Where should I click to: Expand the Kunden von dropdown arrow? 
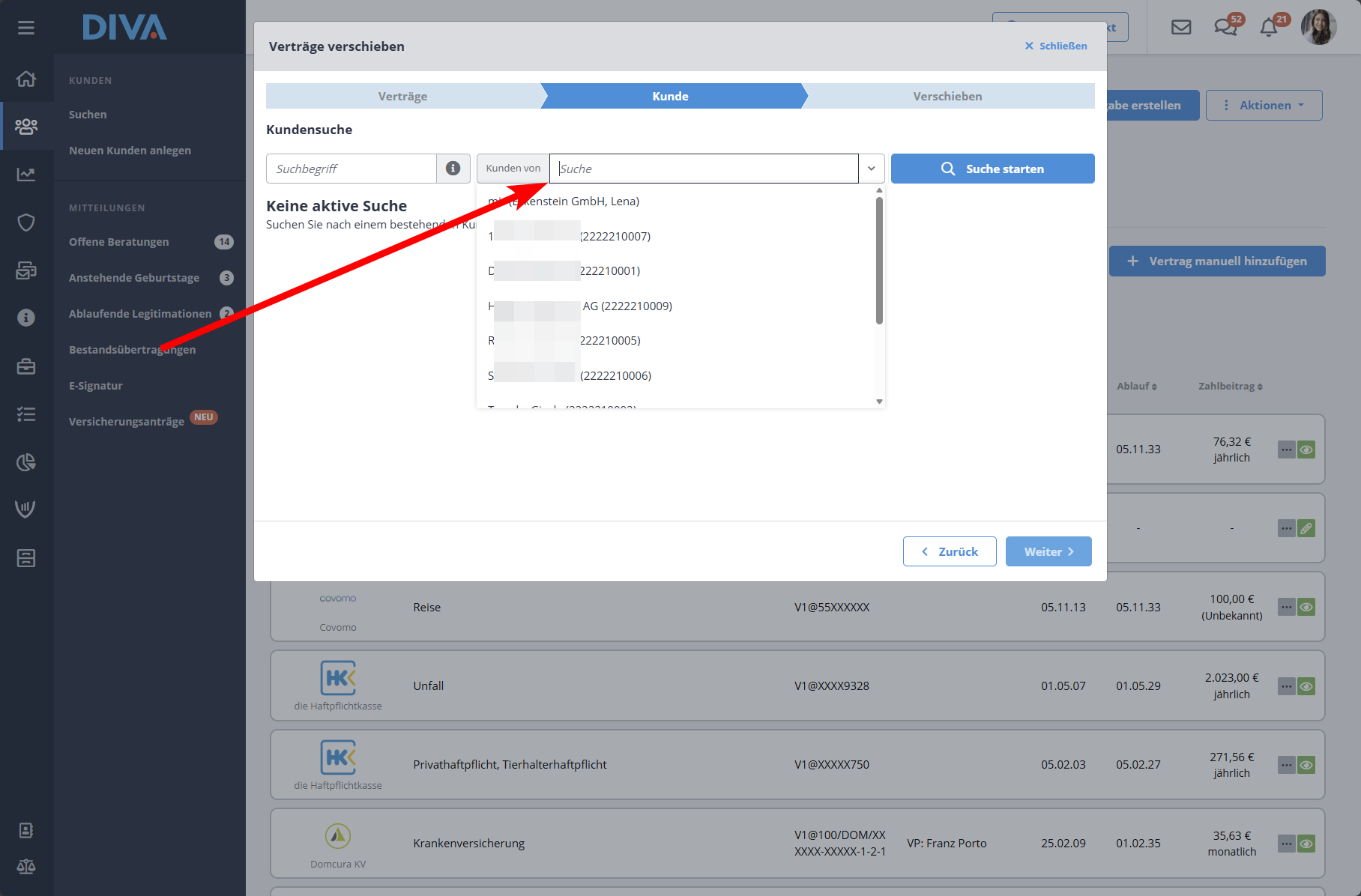[x=871, y=169]
